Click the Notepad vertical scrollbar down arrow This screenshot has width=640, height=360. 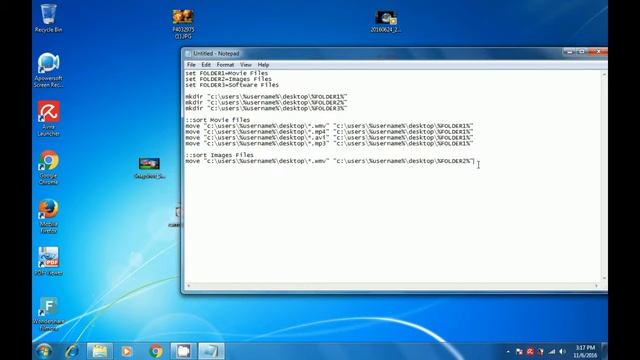coord(604,278)
